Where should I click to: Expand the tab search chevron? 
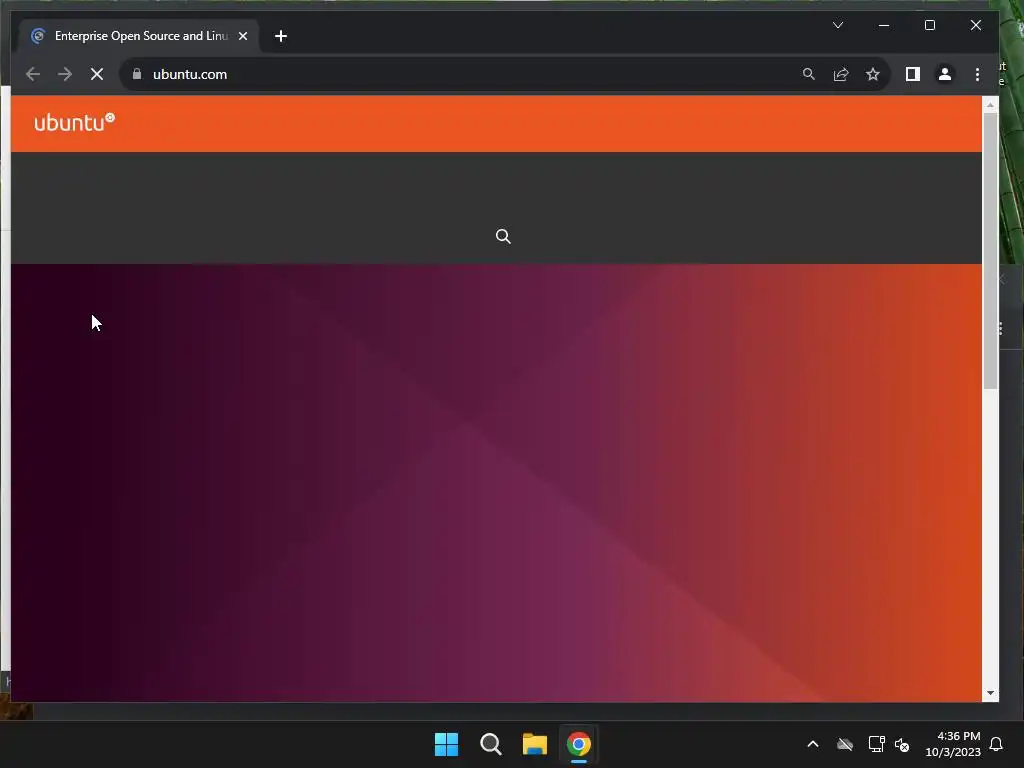click(x=838, y=25)
